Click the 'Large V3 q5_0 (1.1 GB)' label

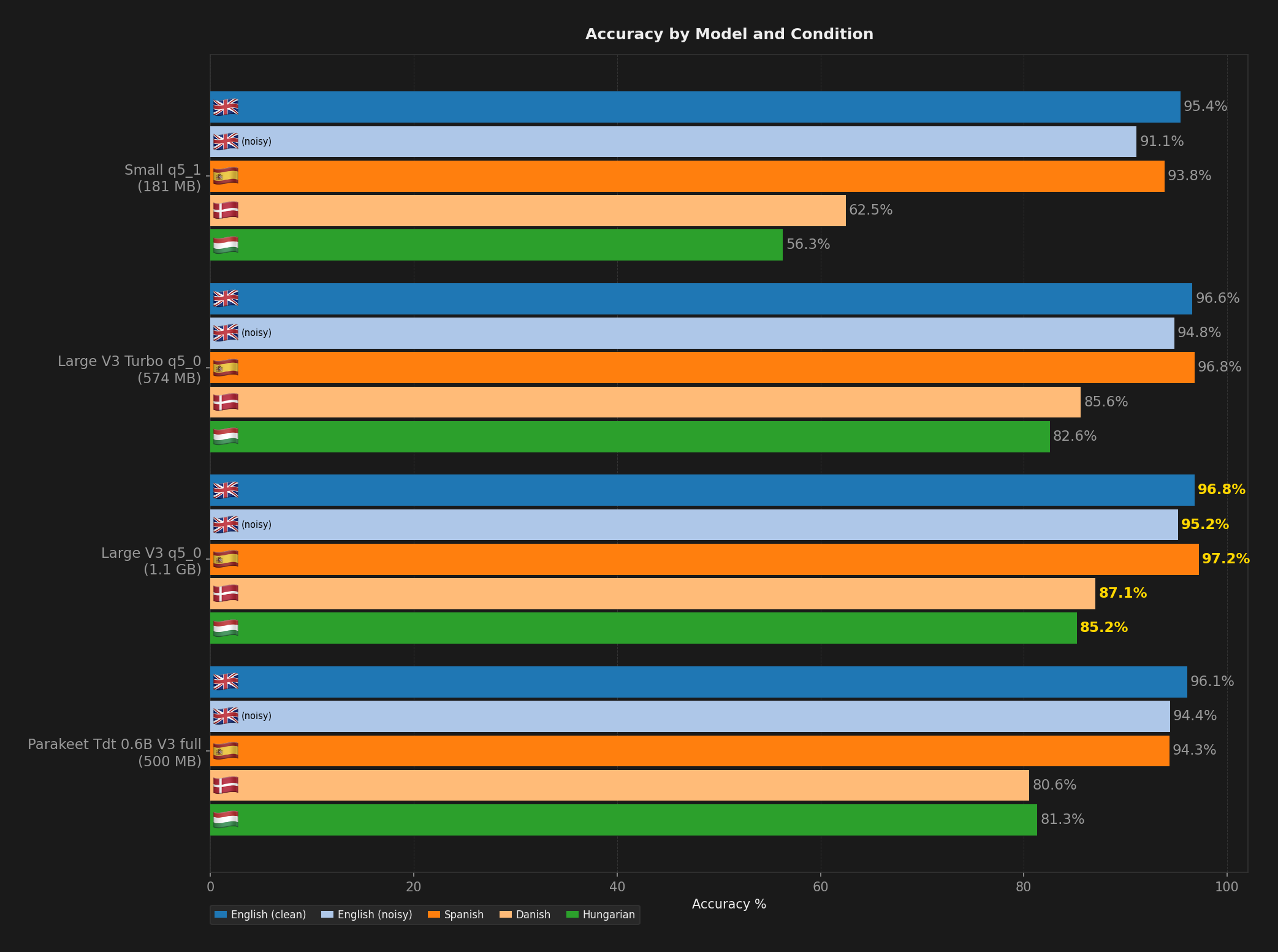[151, 562]
